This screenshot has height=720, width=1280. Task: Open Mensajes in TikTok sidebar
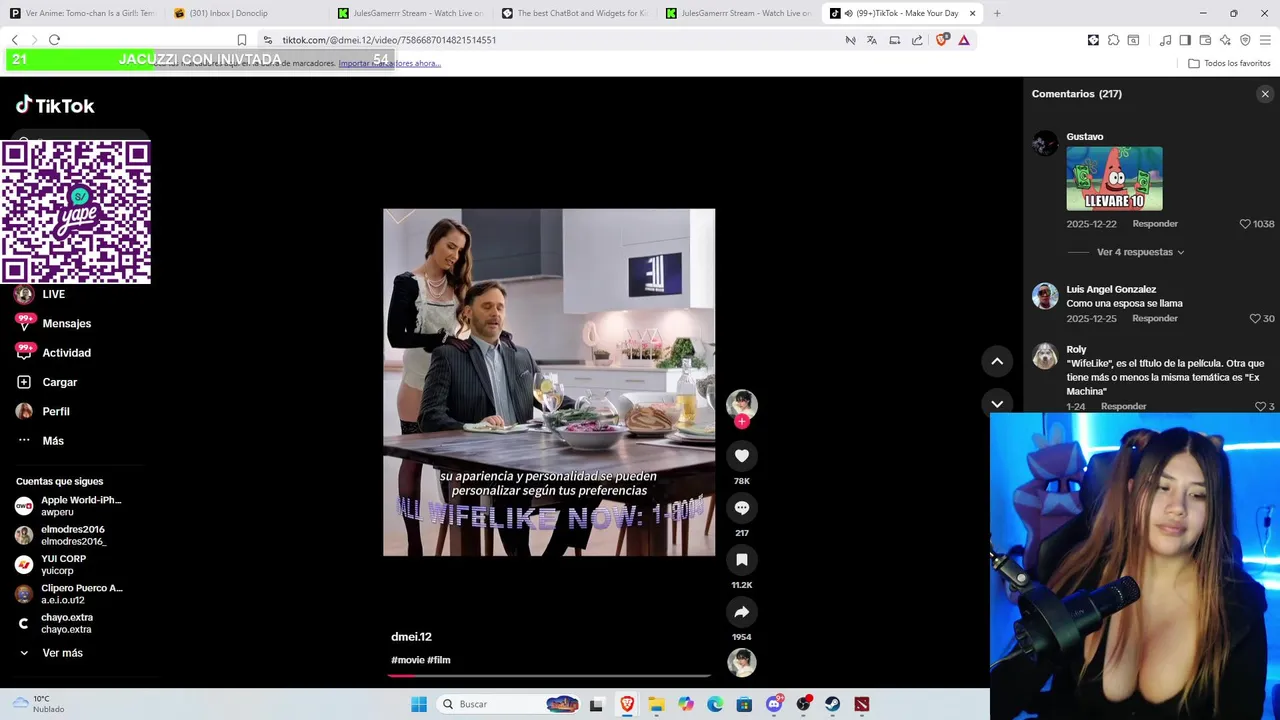tap(66, 324)
